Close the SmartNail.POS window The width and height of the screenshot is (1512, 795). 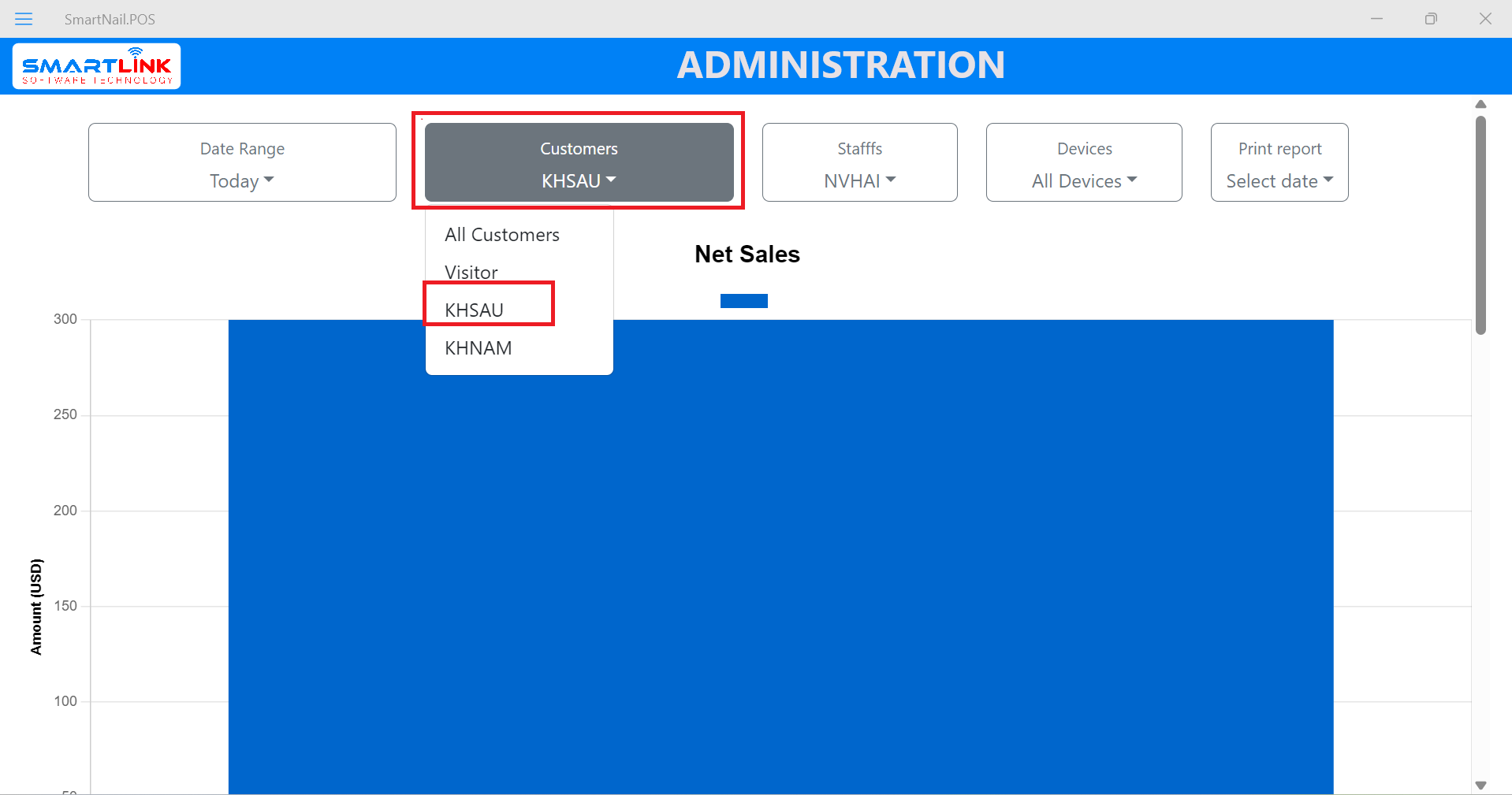pyautogui.click(x=1485, y=19)
